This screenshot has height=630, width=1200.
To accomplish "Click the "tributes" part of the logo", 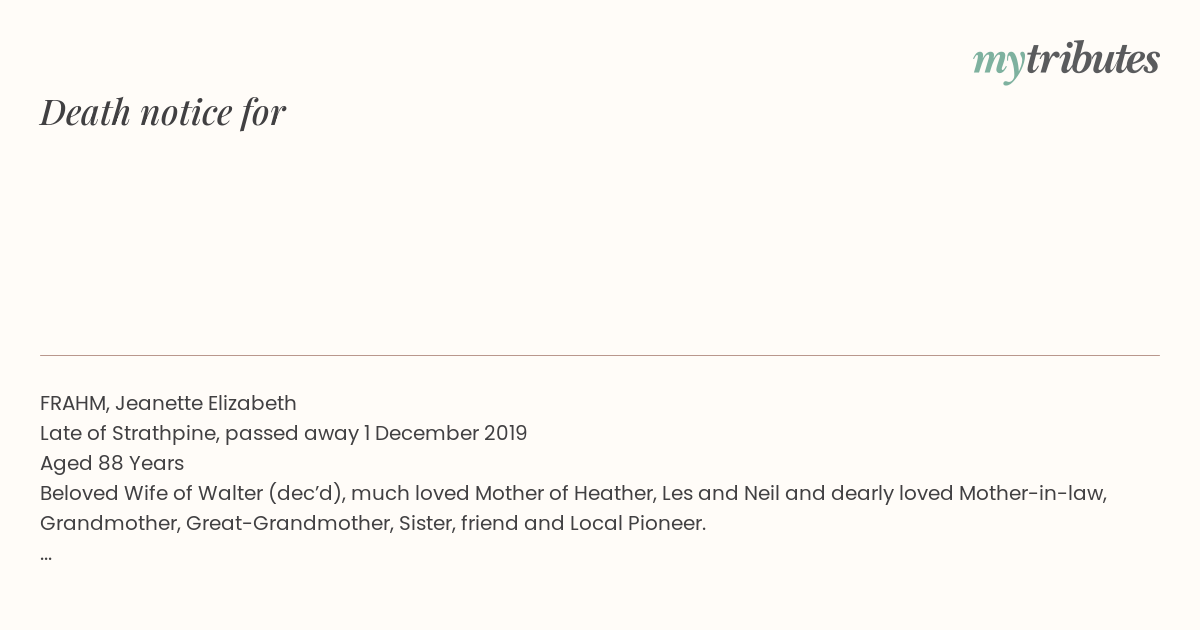I will point(1093,60).
